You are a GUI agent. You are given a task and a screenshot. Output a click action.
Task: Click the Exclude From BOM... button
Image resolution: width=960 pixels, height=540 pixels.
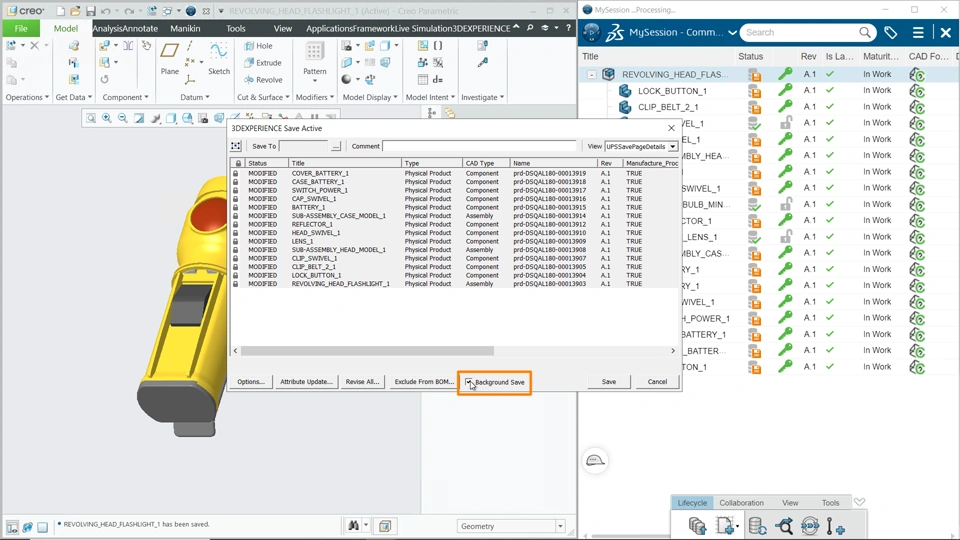point(424,381)
